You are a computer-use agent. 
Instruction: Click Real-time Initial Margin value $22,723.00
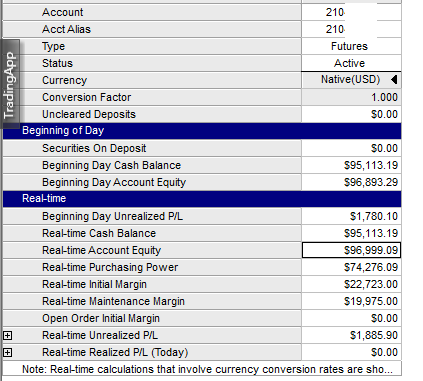[351, 284]
